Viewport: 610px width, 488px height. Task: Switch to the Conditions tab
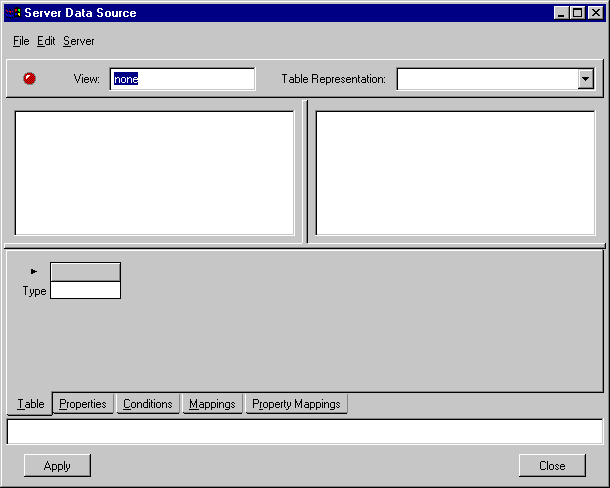coord(148,404)
